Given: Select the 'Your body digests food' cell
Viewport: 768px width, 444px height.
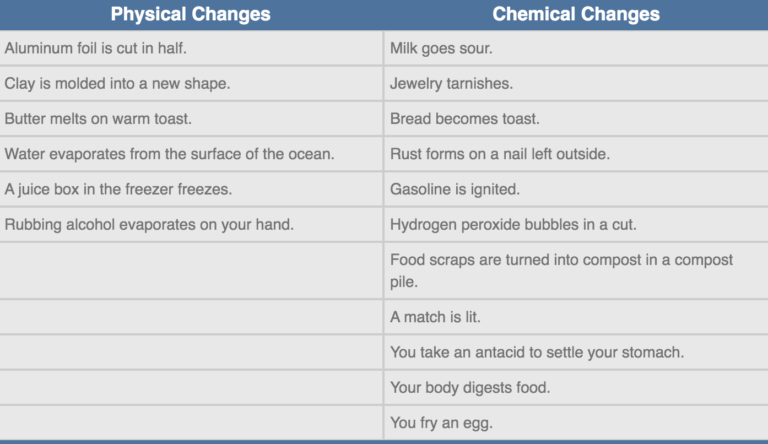Looking at the screenshot, I should pyautogui.click(x=470, y=387).
